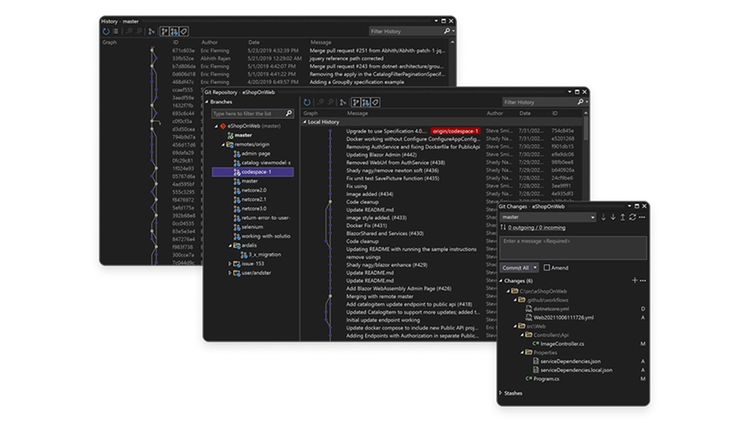Collapse the Local History group
The height and width of the screenshot is (423, 750).
305,122
